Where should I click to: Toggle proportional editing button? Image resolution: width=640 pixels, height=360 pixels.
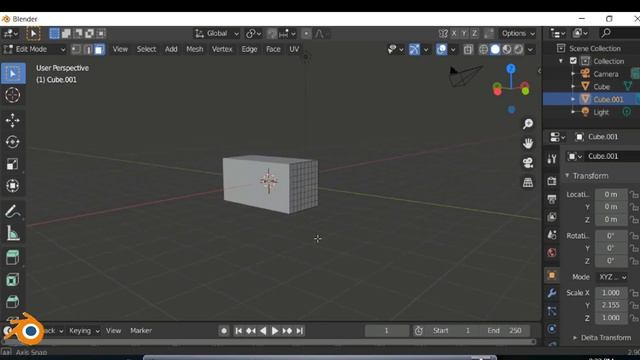coord(306,33)
